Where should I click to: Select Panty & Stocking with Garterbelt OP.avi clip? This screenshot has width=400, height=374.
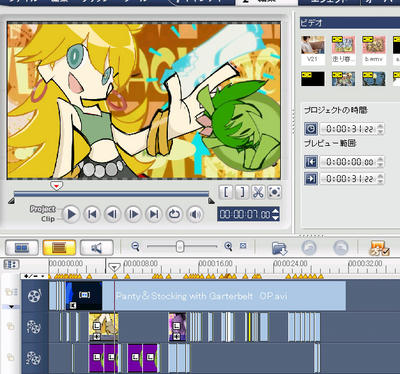(x=224, y=296)
